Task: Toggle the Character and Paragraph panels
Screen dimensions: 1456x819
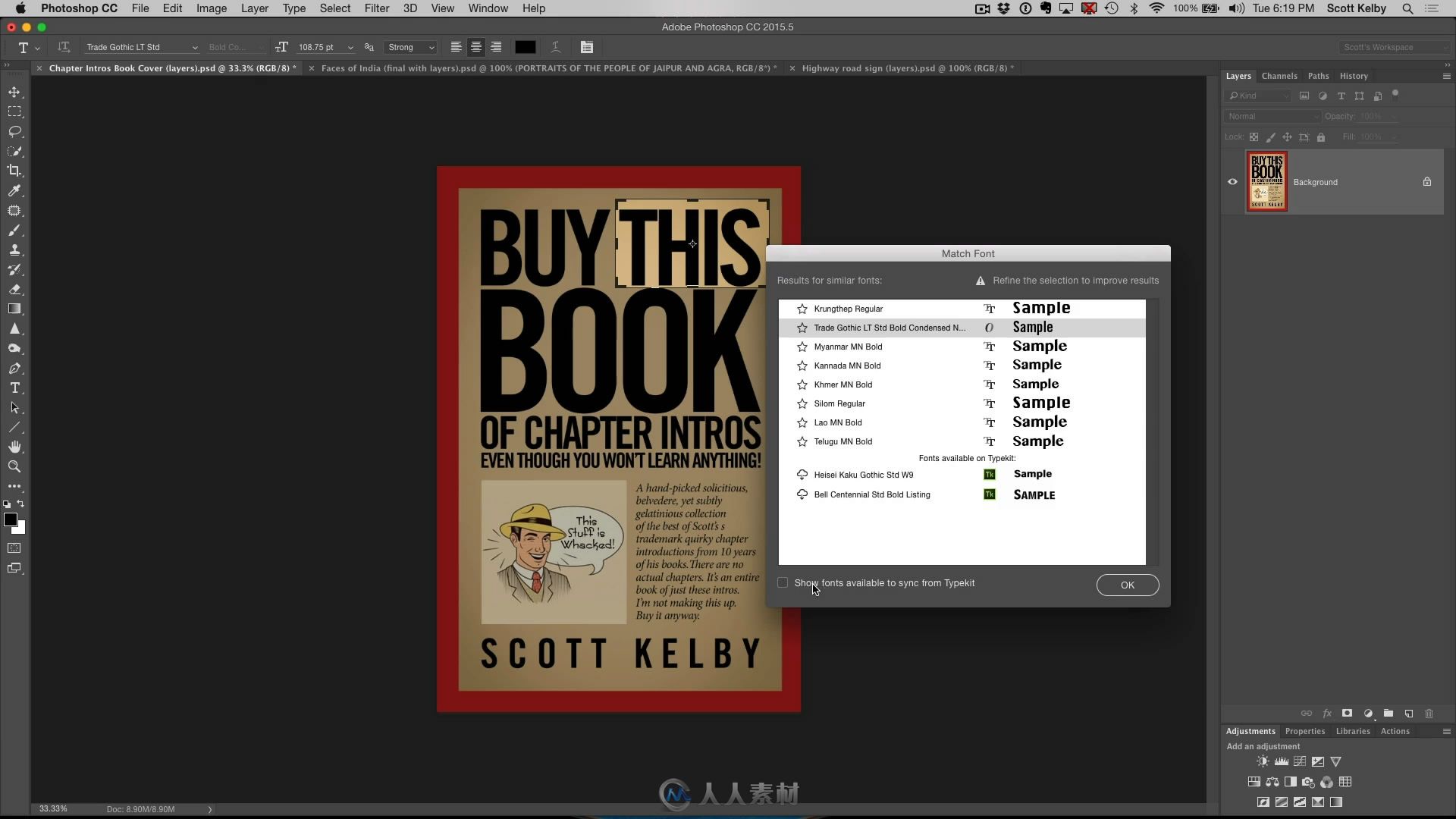Action: pyautogui.click(x=587, y=47)
